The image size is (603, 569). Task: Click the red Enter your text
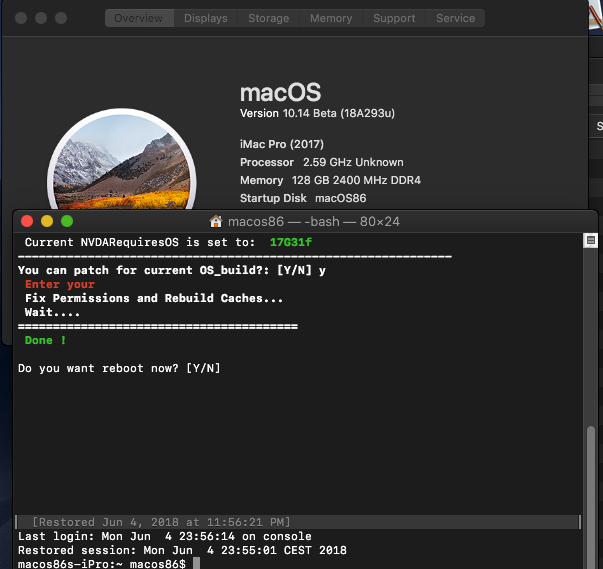click(x=60, y=284)
